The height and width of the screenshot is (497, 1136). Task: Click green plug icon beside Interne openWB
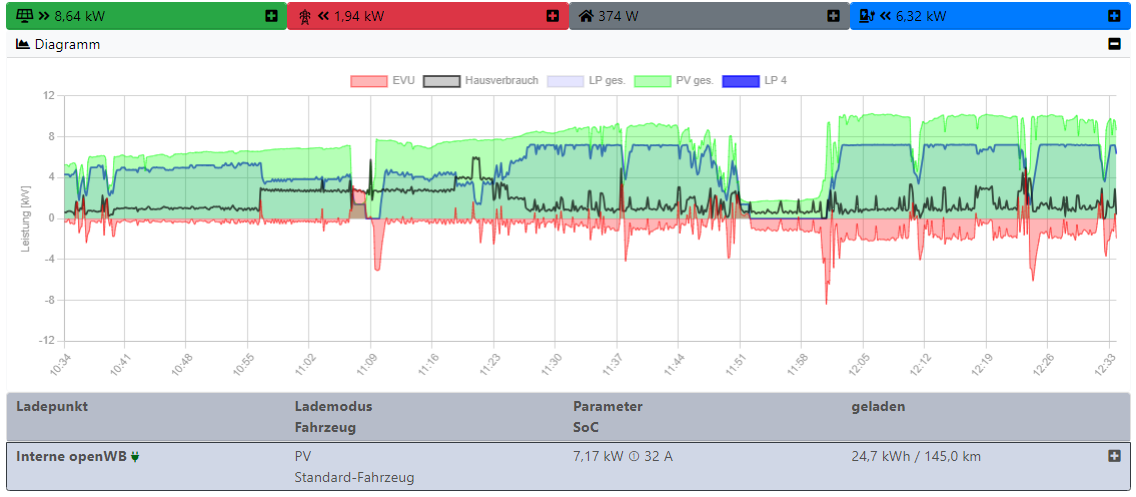point(135,457)
